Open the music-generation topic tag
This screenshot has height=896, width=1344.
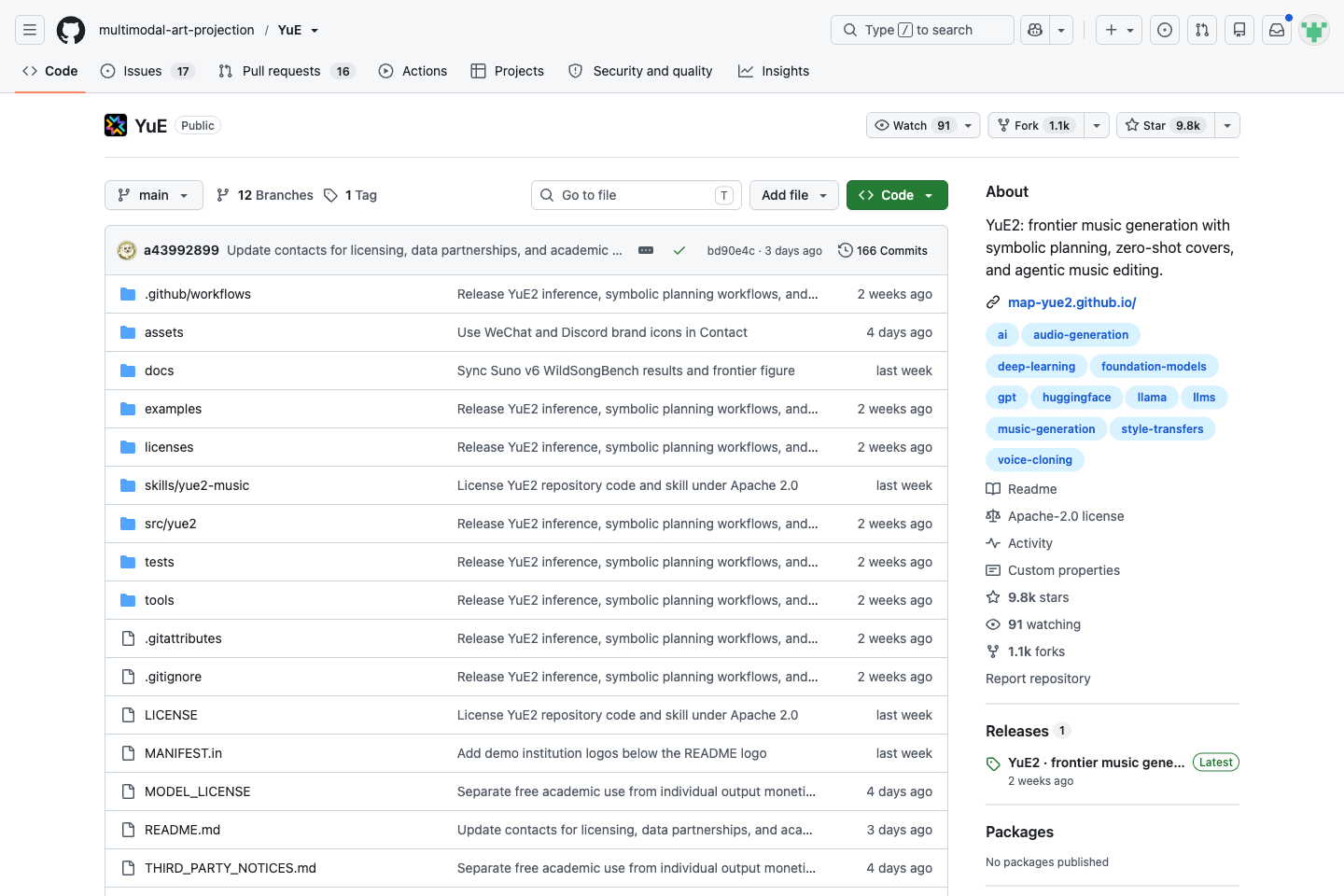coord(1046,429)
